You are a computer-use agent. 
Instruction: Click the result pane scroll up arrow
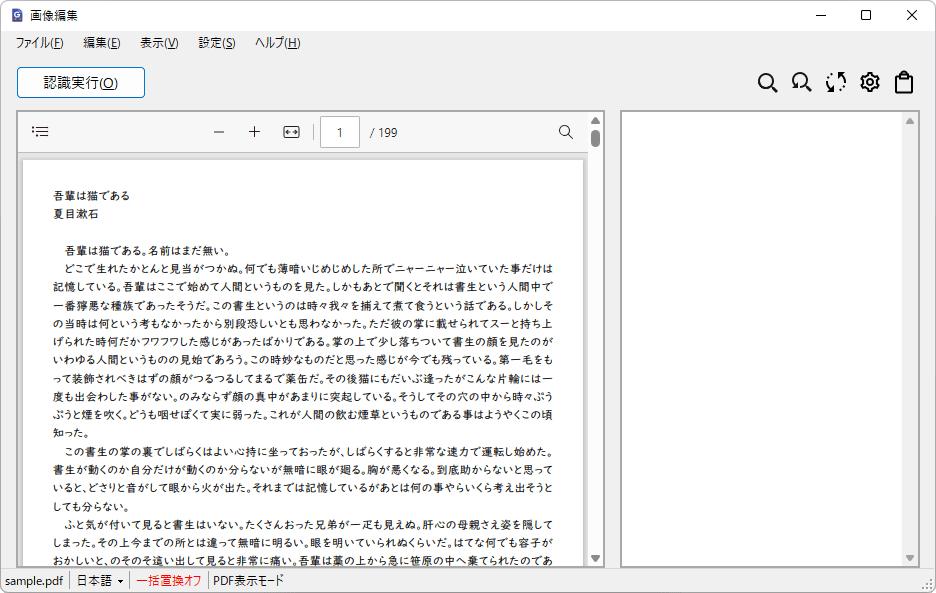click(x=910, y=121)
